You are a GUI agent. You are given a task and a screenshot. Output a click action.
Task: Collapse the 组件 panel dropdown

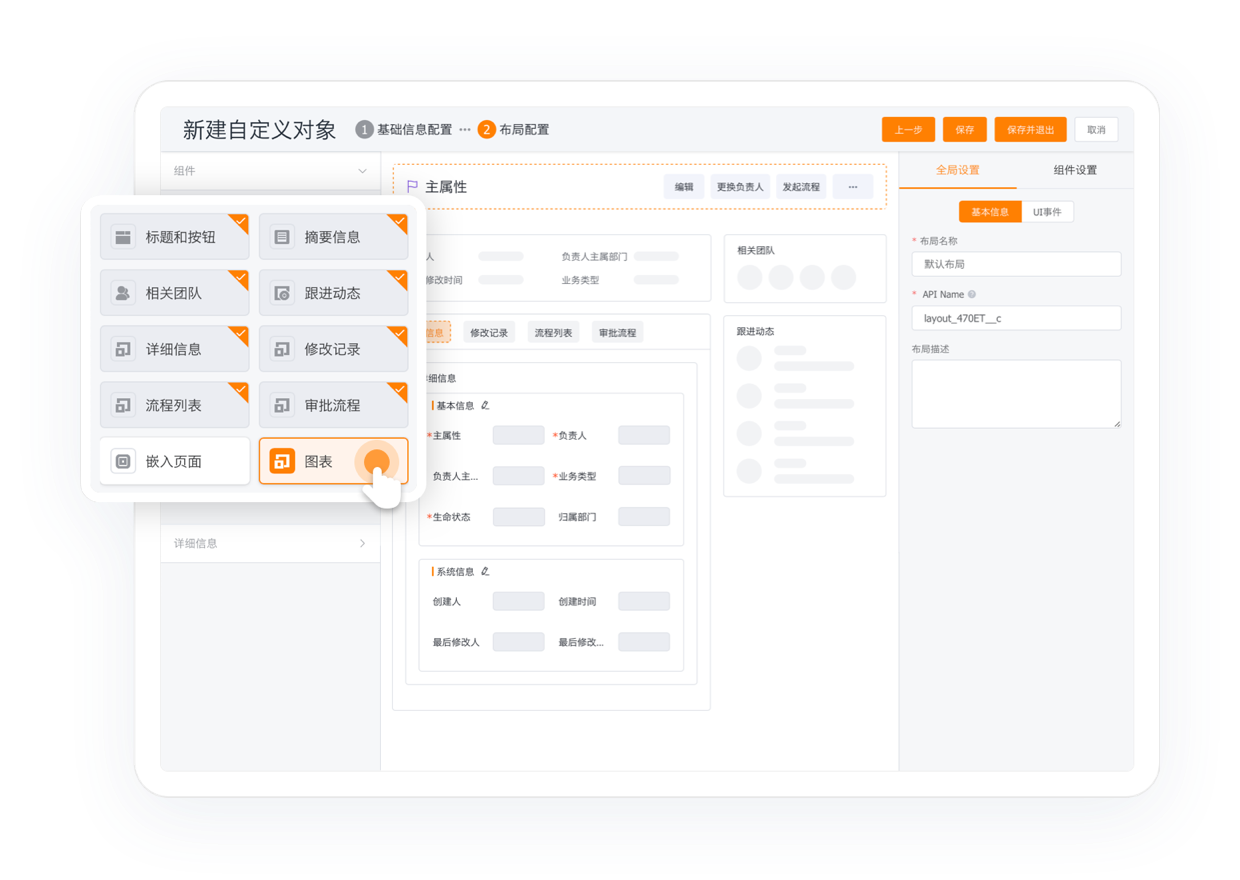click(x=362, y=171)
